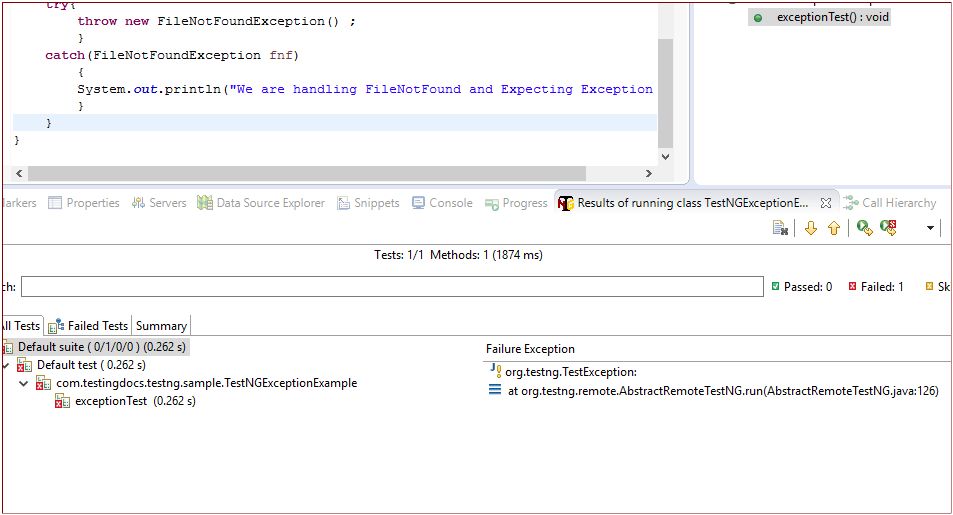Viewport: 953px width, 515px height.
Task: Switch to the Servers tab
Action: [159, 203]
